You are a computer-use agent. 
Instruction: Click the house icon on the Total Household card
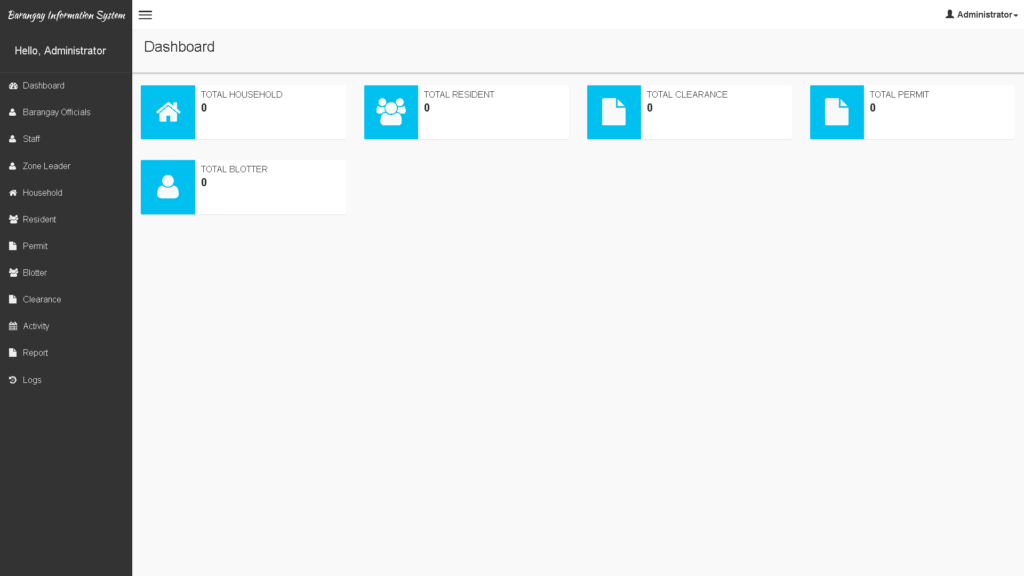[x=167, y=112]
